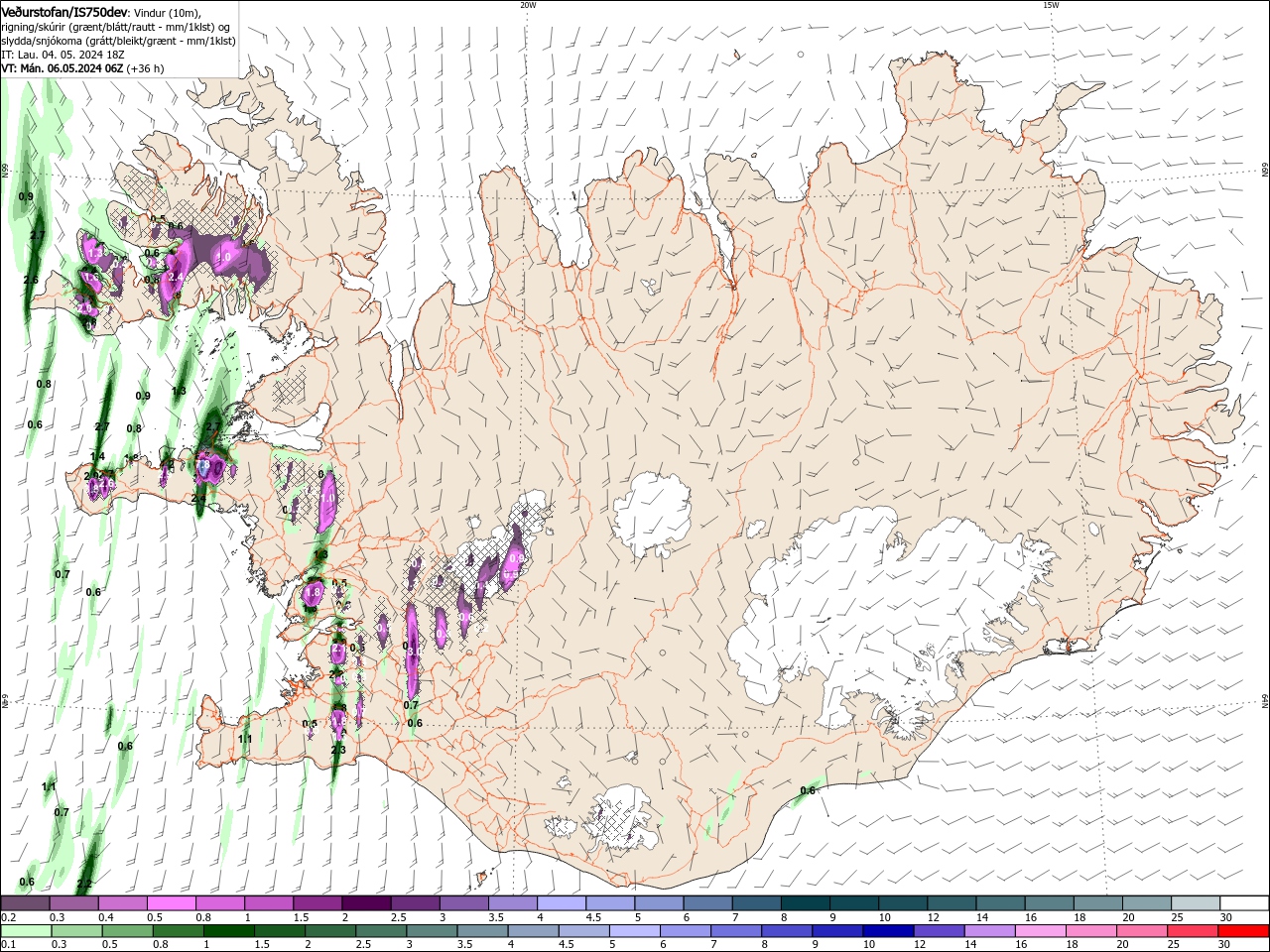The height and width of the screenshot is (952, 1270).
Task: Click the 2.6 precipitation value on map
Action: tap(31, 281)
